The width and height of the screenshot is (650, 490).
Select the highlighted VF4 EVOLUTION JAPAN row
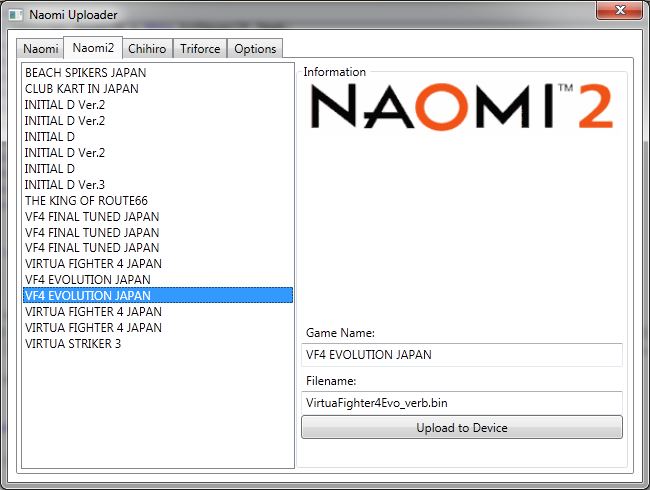158,295
